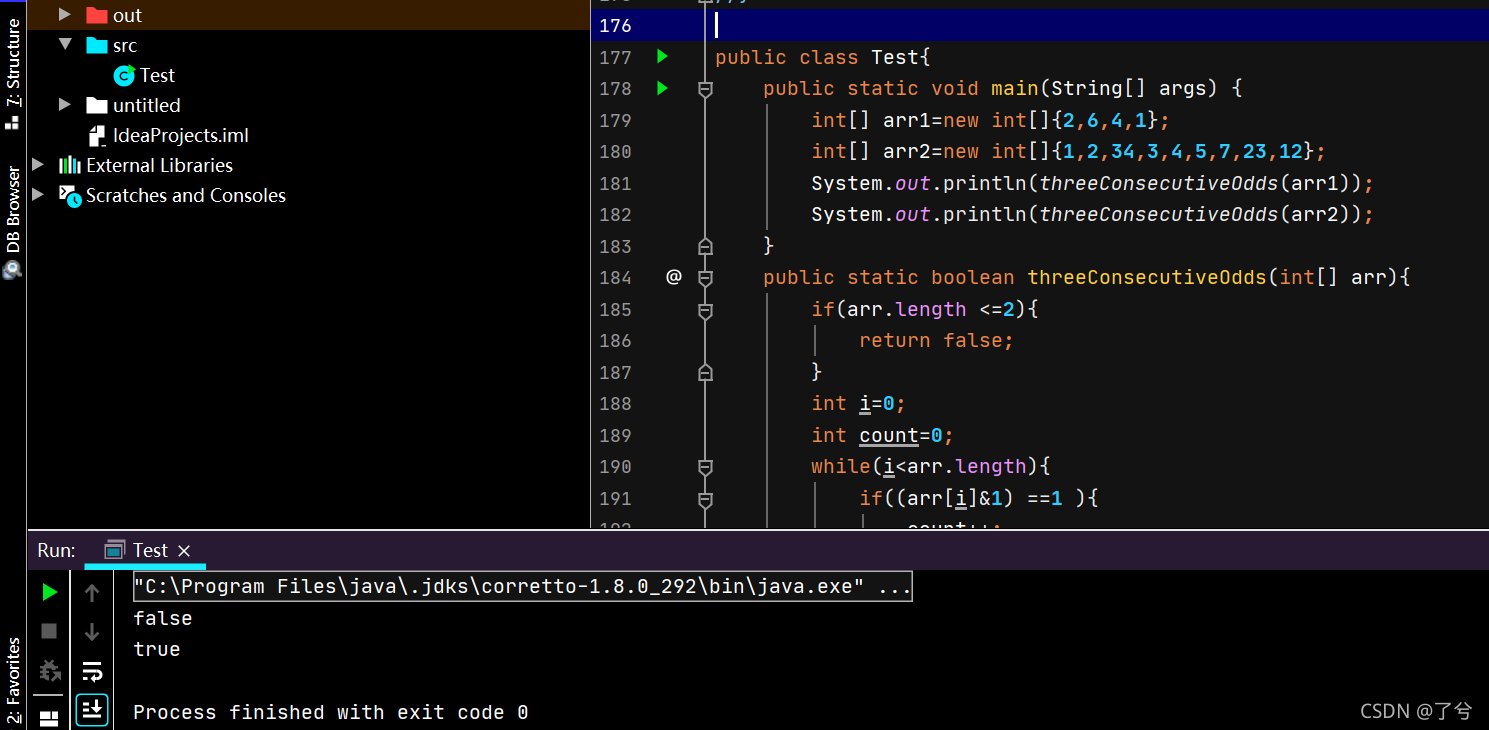Click class name 'Test' on line 177
1489x730 pixels.
895,57
